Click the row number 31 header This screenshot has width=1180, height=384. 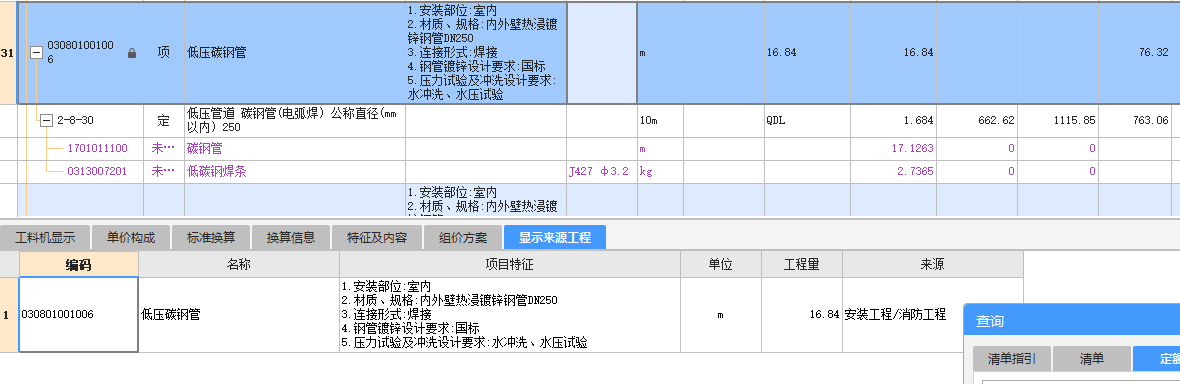pyautogui.click(x=8, y=53)
